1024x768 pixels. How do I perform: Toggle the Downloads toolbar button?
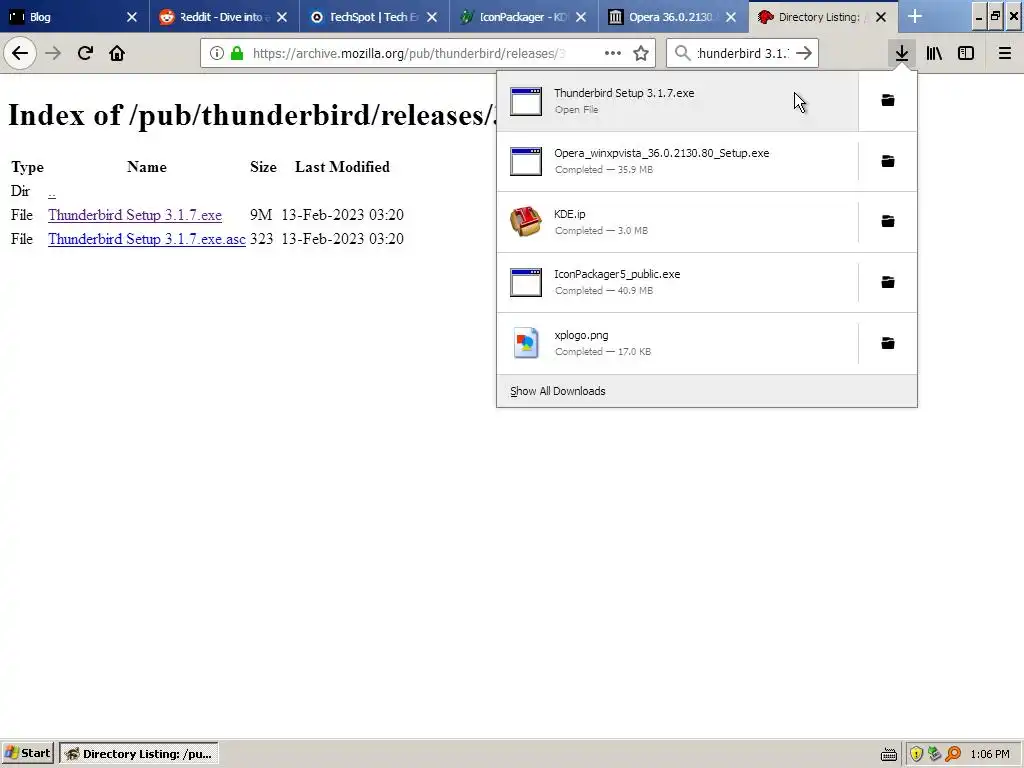[x=902, y=53]
